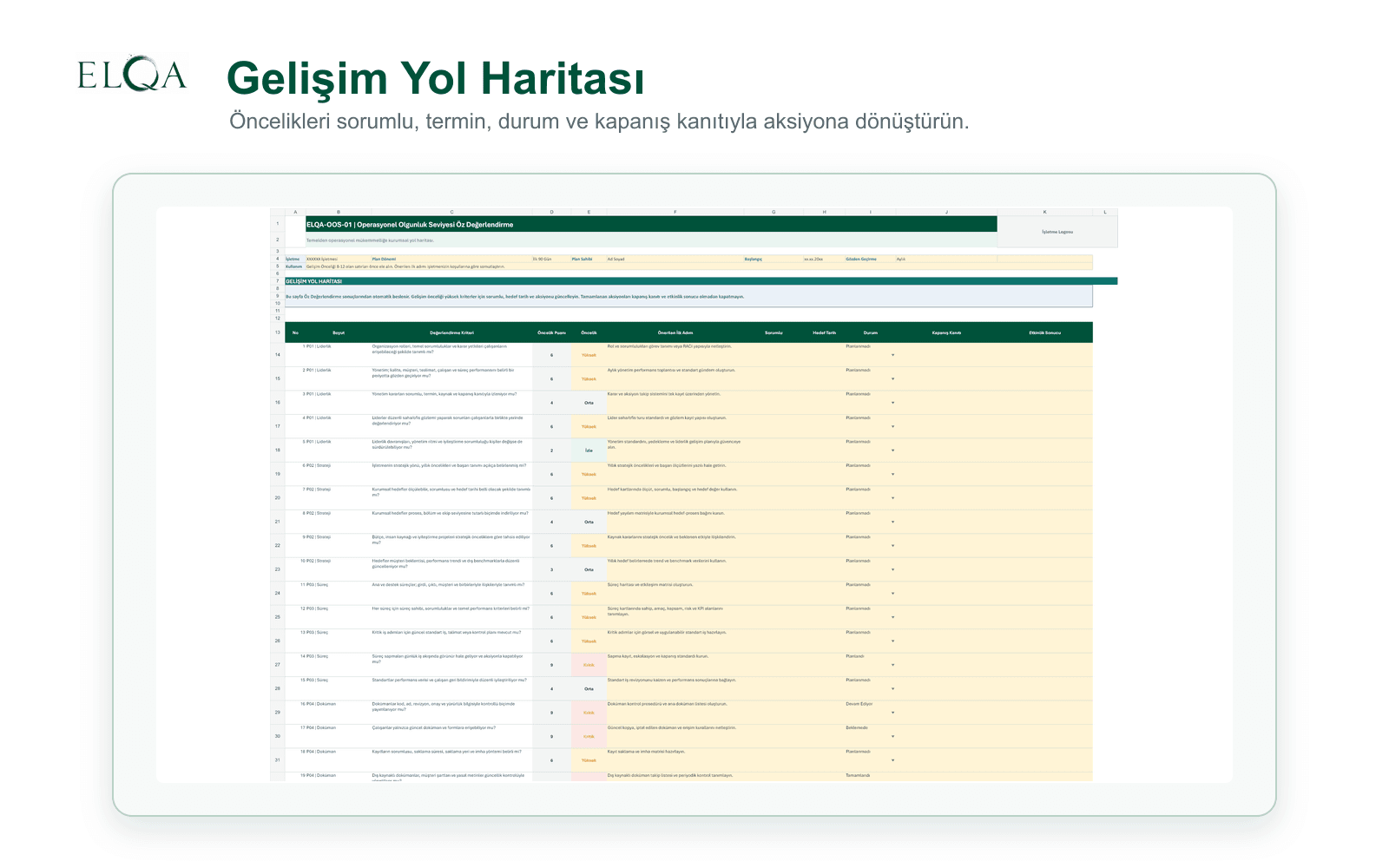Open the Devam Ediyor dropdown in row 29
Screen dimensions: 1389x868
(x=892, y=713)
